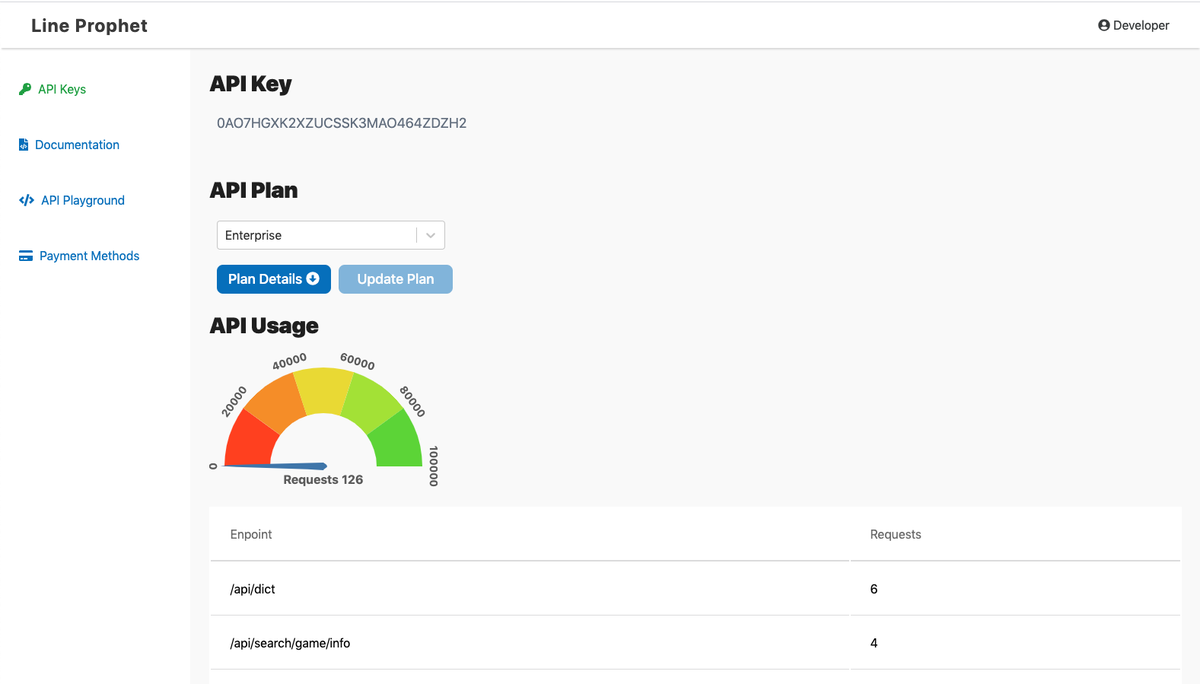Viewport: 1200px width, 684px height.
Task: Click the 20000 gauge scale label
Action: click(x=234, y=401)
